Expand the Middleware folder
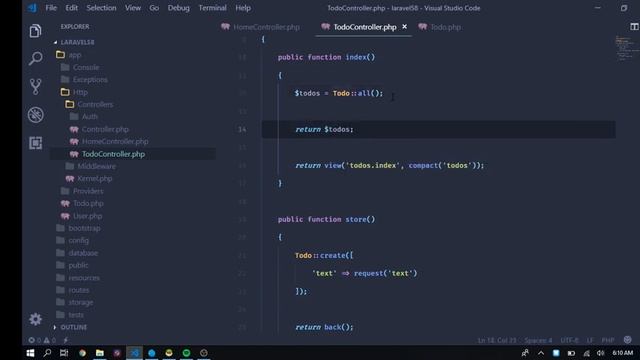640x360 pixels. pos(96,166)
